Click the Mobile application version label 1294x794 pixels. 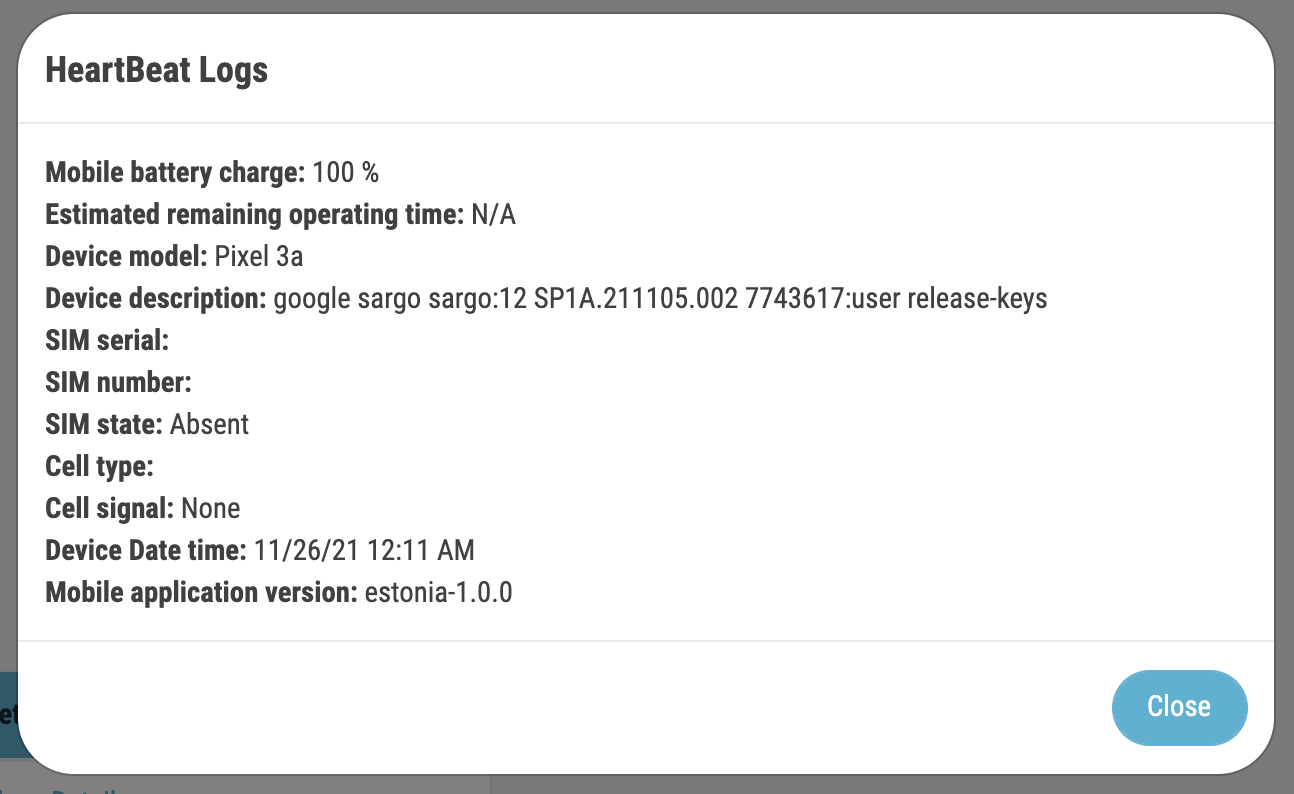(201, 593)
